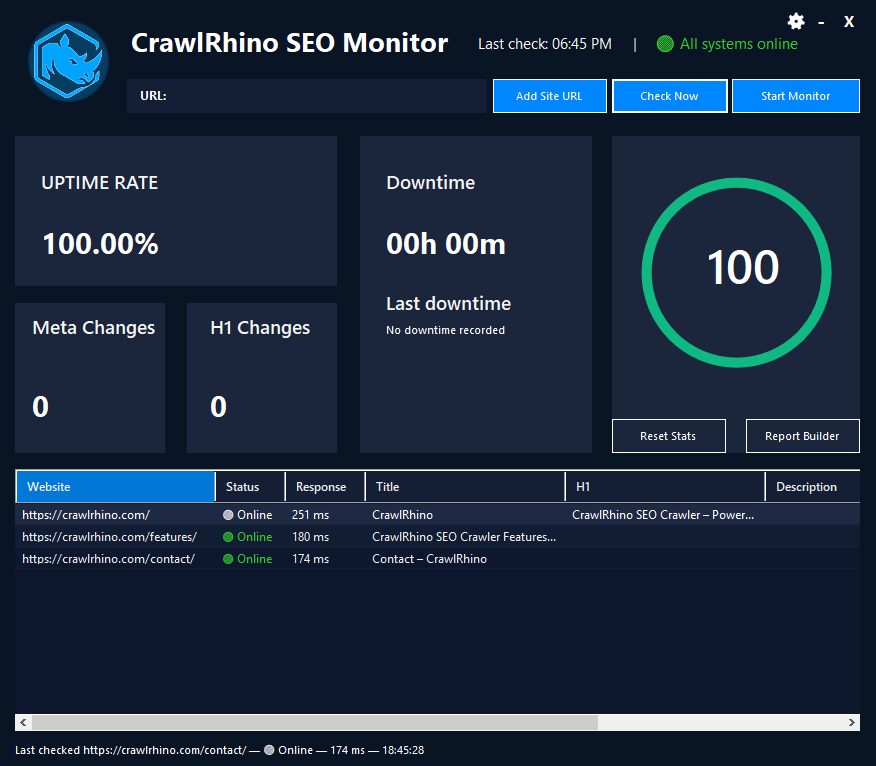Select the https://crawlrhino.com/features/ row
Screen dimensions: 876x766
tap(437, 537)
